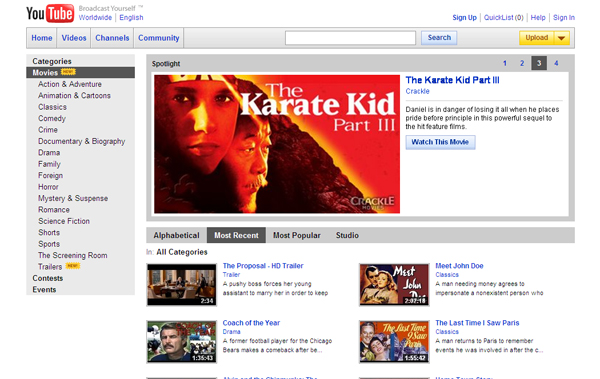Select Mystery & Suspense category
This screenshot has height=379, width=600.
(73, 198)
